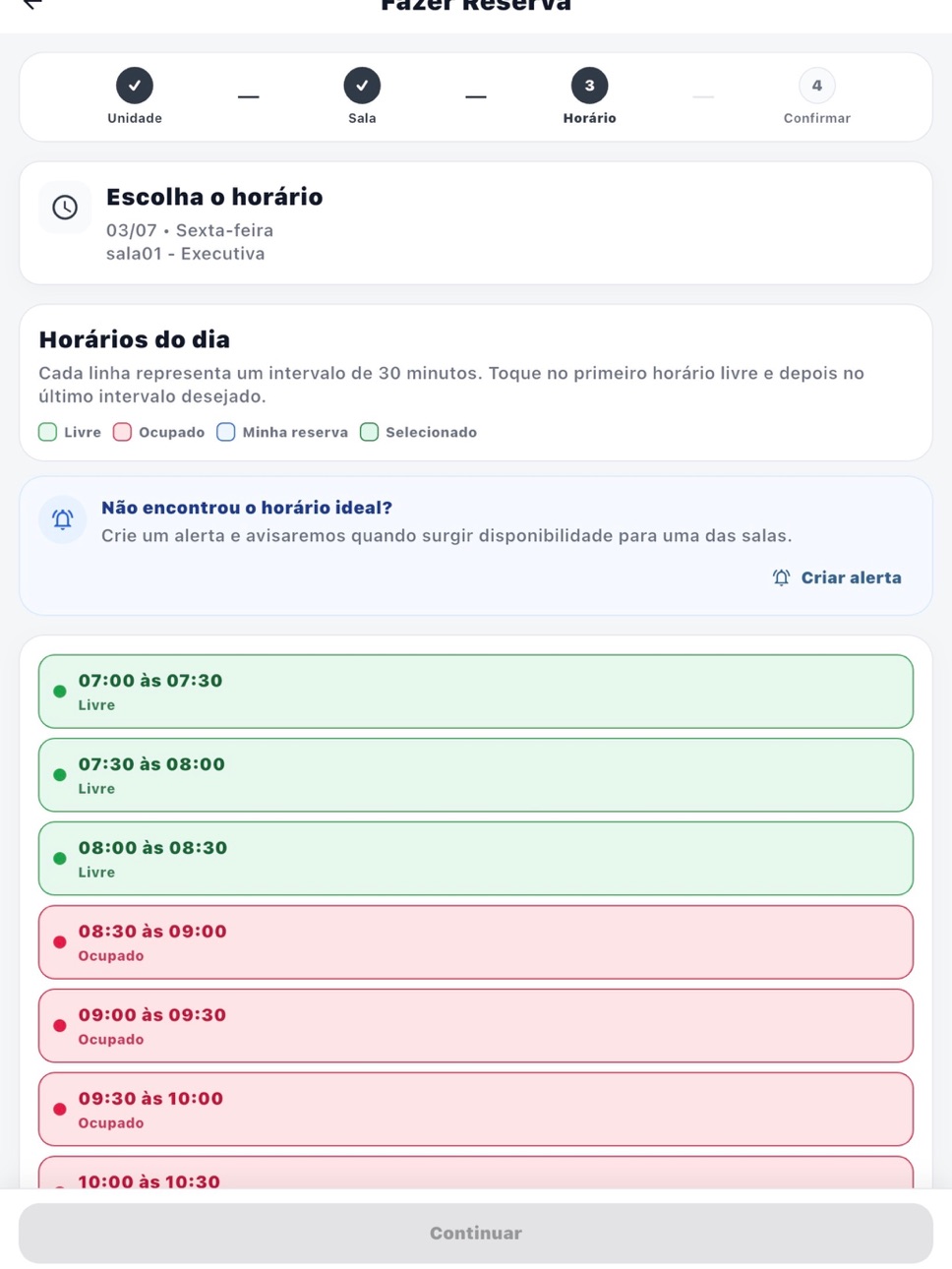952x1269 pixels.
Task: Tap the clock icon beside Escolha o horário
Action: pyautogui.click(x=65, y=208)
